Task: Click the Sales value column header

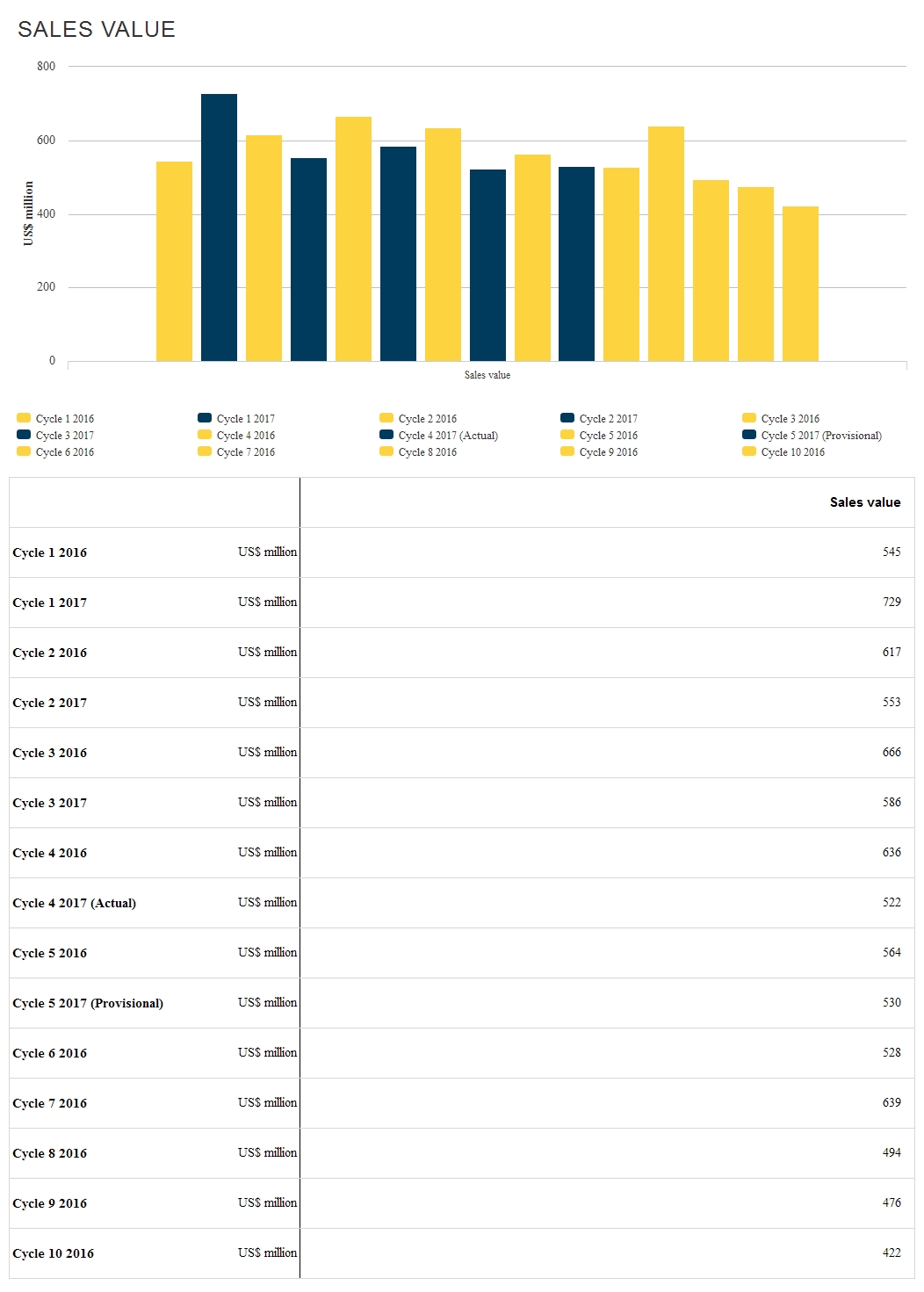Action: coord(865,502)
